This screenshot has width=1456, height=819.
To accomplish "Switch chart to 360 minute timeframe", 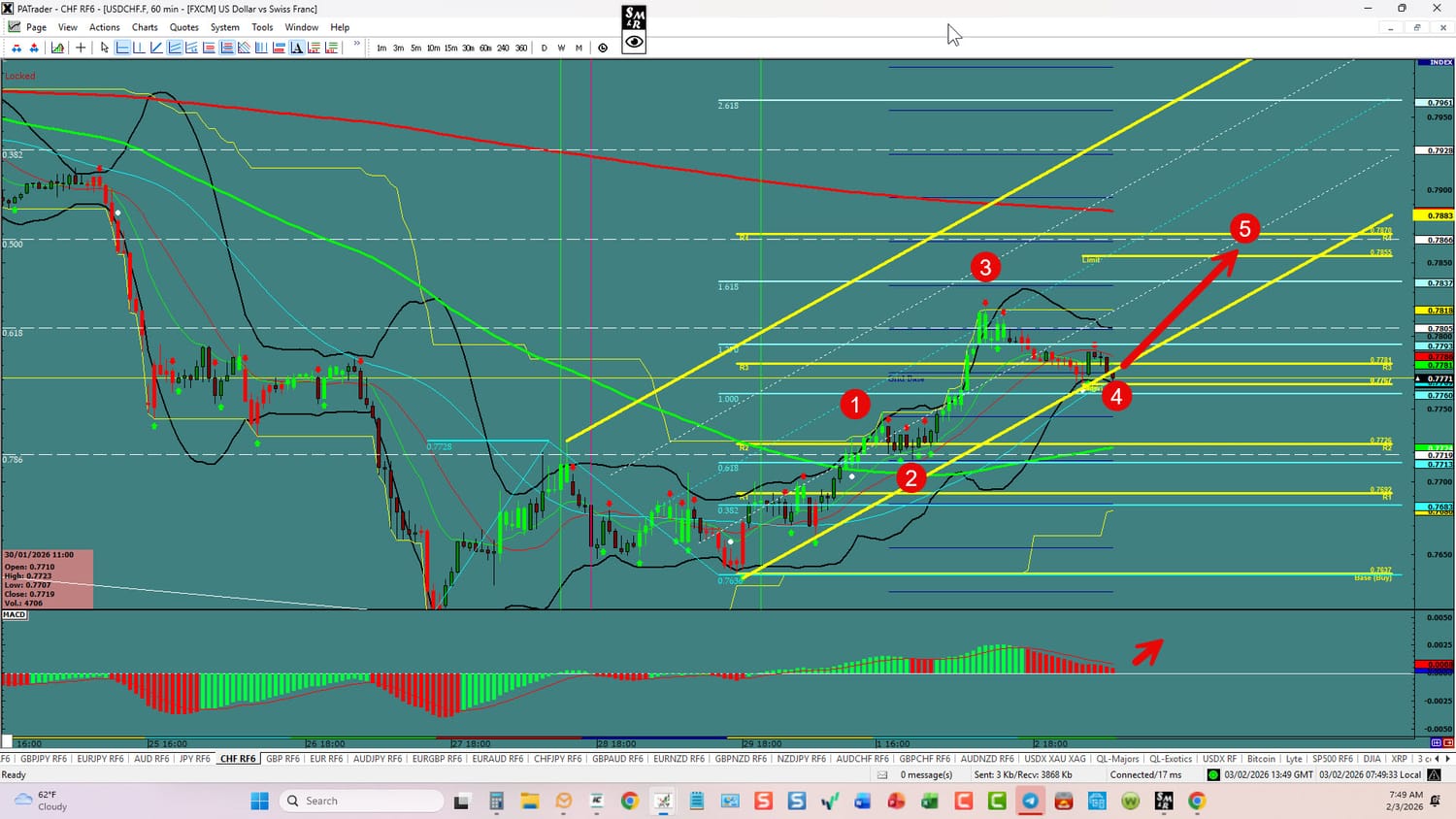I will coord(520,48).
